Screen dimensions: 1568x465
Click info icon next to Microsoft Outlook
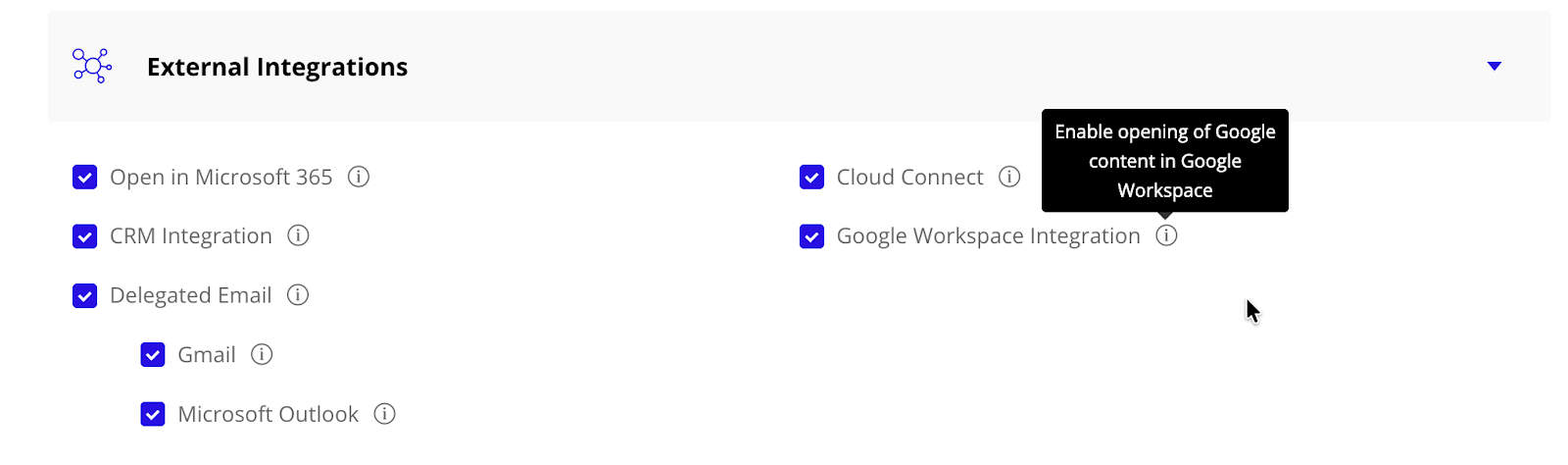pyautogui.click(x=385, y=414)
